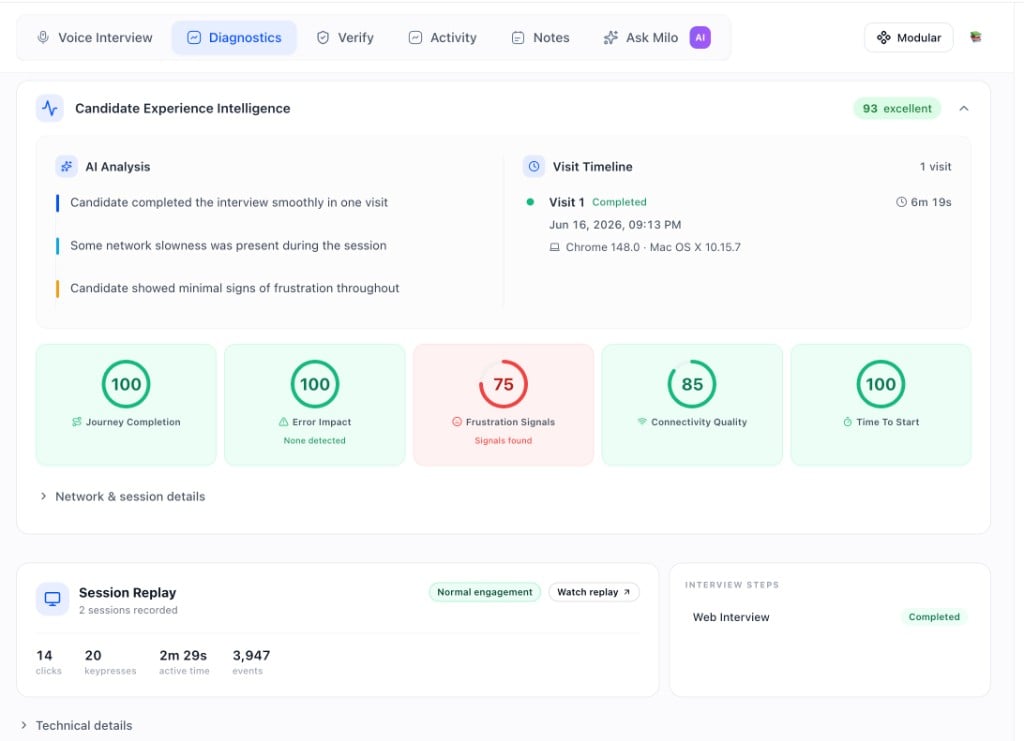The image size is (1024, 741).
Task: Go to the Notes tab
Action: pos(541,38)
